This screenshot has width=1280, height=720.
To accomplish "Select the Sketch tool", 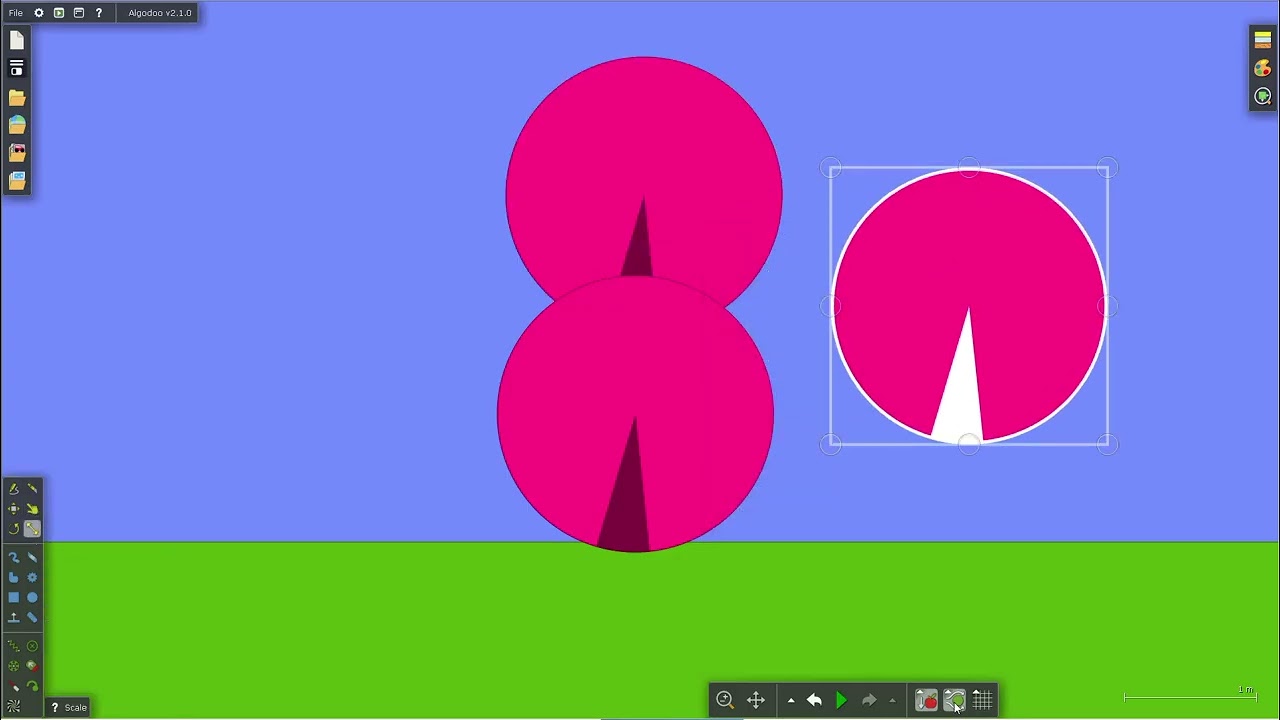I will [14, 489].
